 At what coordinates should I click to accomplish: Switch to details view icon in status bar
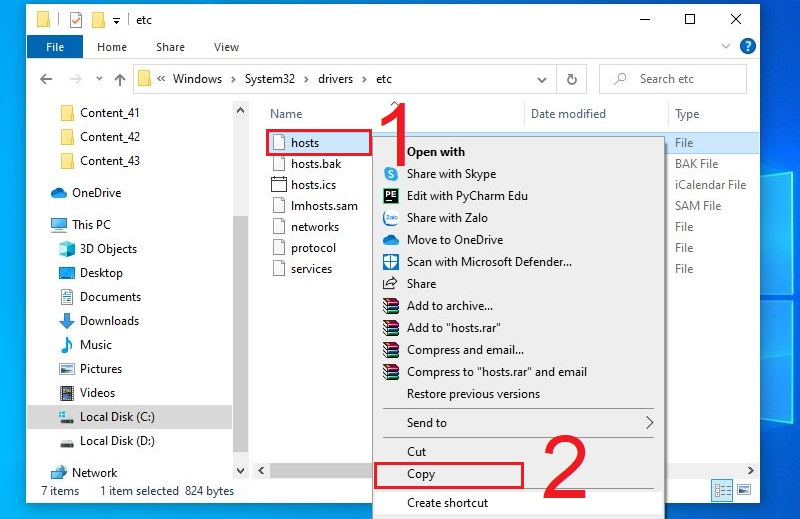[x=722, y=491]
